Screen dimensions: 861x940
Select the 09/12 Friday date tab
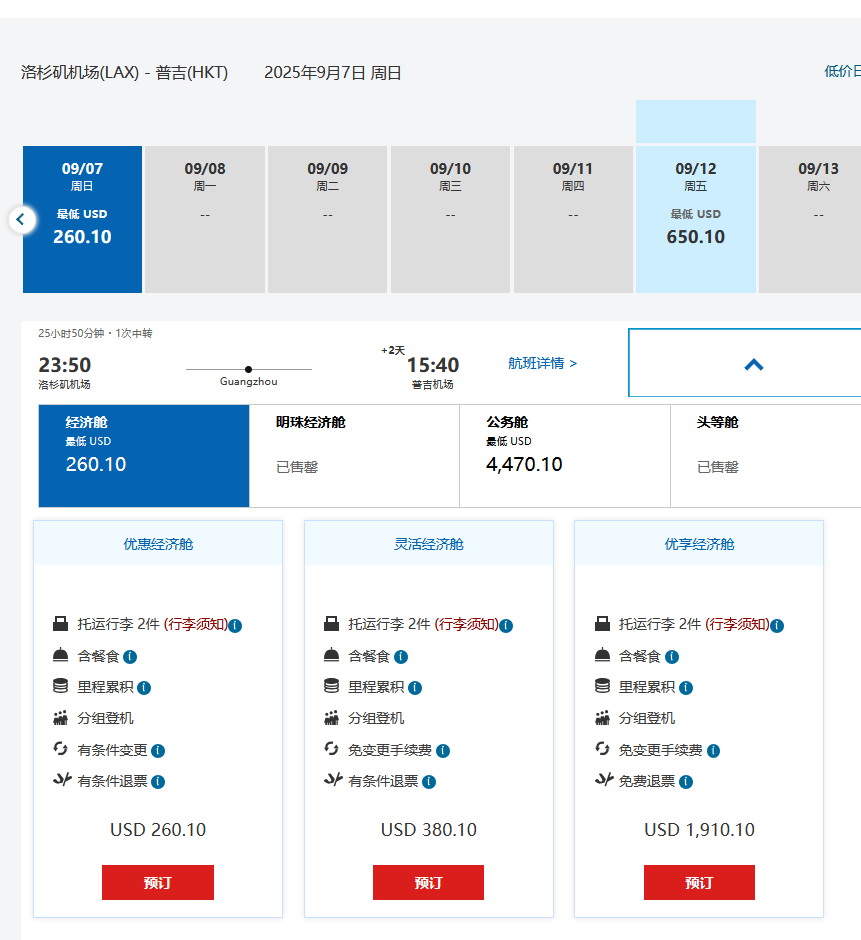pyautogui.click(x=695, y=218)
